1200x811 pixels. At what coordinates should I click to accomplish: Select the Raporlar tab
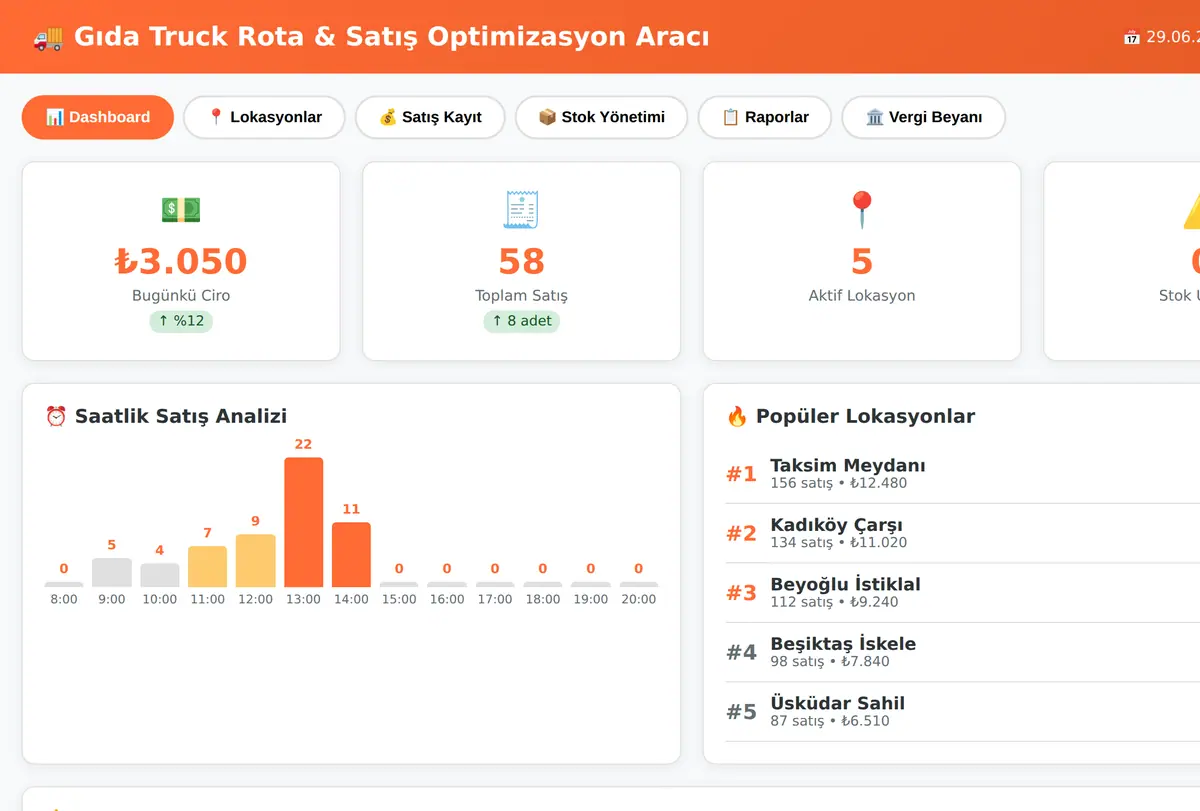tap(765, 117)
